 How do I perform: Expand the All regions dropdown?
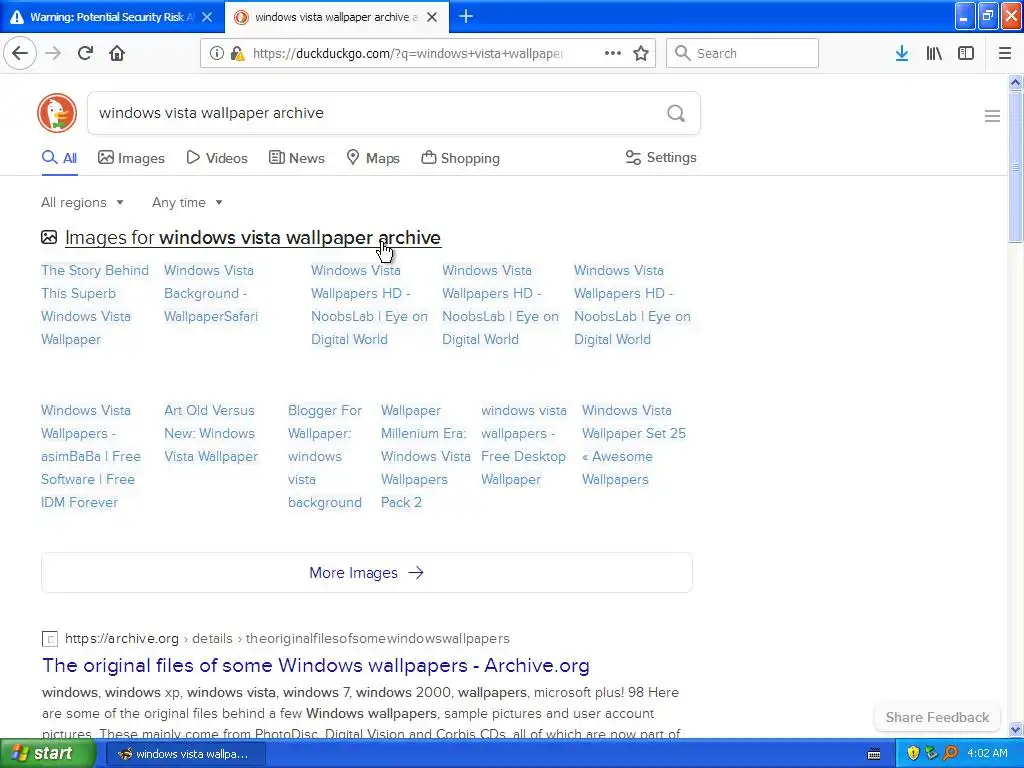point(82,202)
